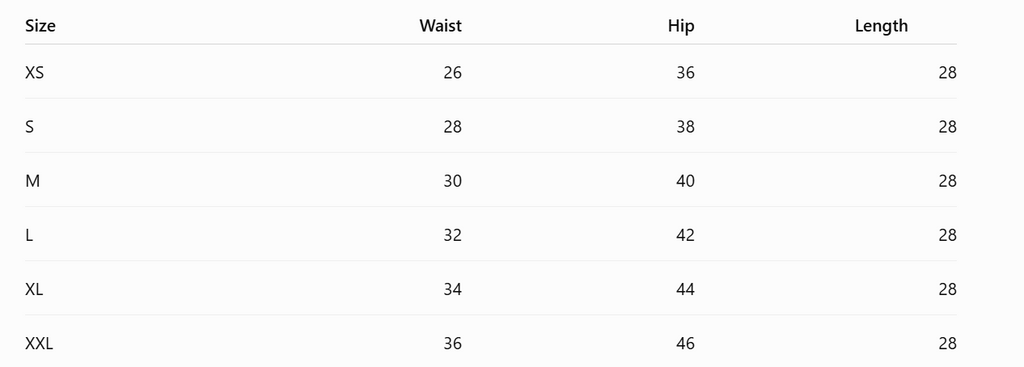Select the L size row label
The width and height of the screenshot is (1024, 367).
tap(29, 235)
